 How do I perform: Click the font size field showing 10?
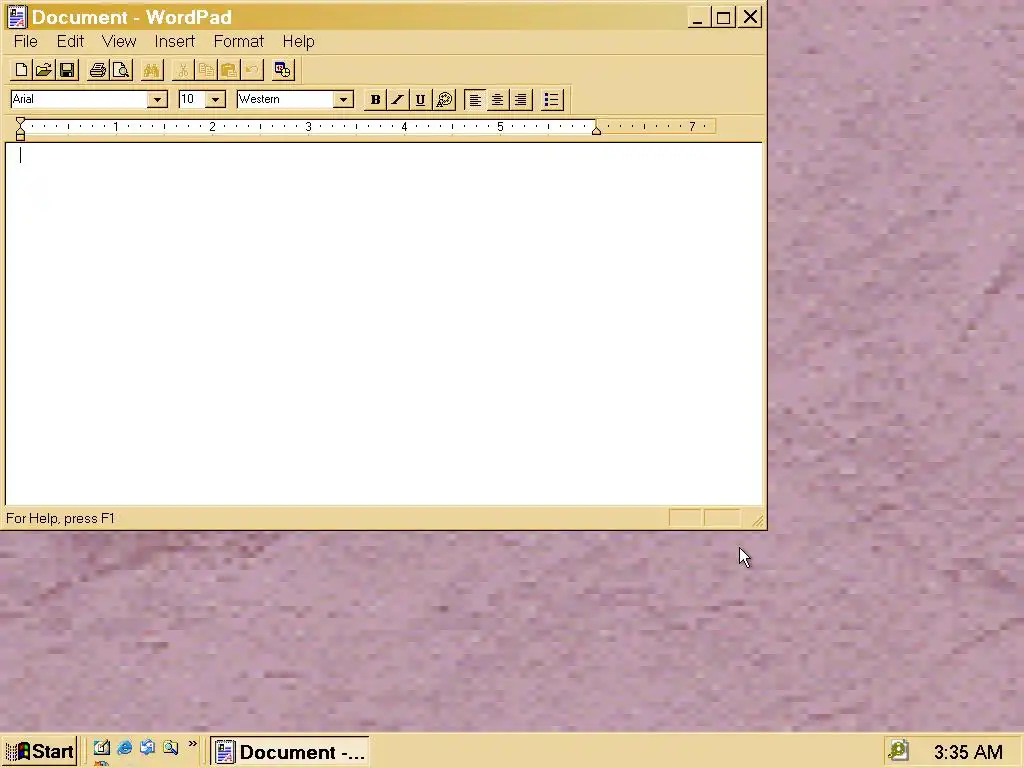pos(192,99)
